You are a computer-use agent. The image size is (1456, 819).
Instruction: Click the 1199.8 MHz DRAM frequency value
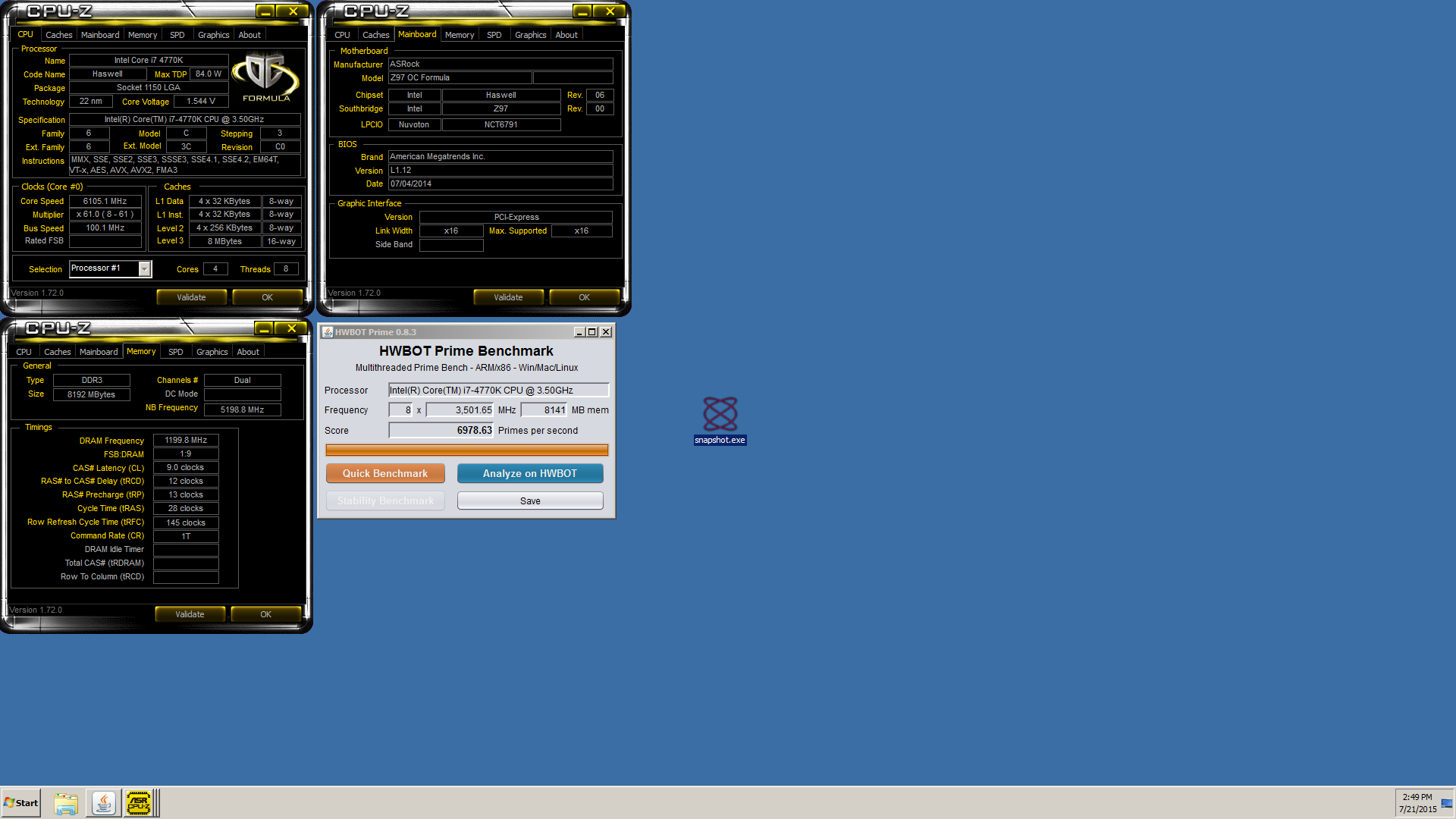coord(186,440)
